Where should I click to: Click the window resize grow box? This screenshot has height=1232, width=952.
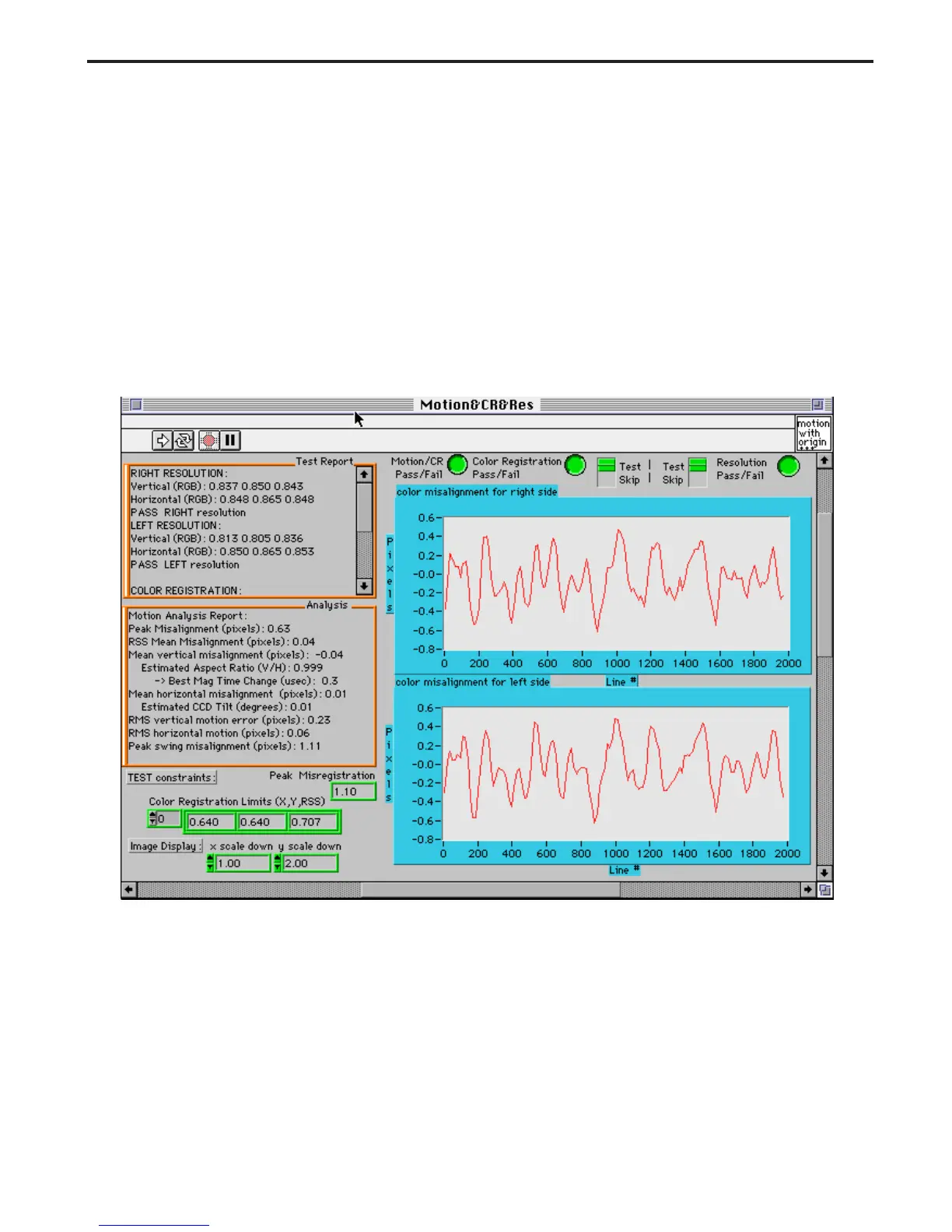(825, 890)
